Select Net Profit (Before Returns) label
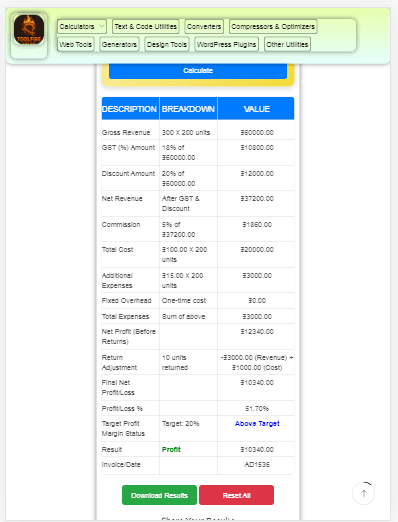Screen dimensions: 398x522 pos(129,336)
